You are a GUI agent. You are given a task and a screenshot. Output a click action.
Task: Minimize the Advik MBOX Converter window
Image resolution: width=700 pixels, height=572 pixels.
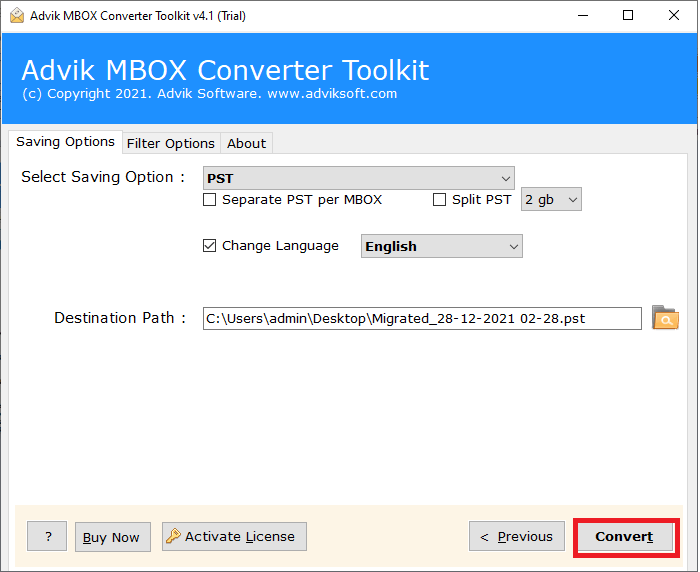click(583, 16)
